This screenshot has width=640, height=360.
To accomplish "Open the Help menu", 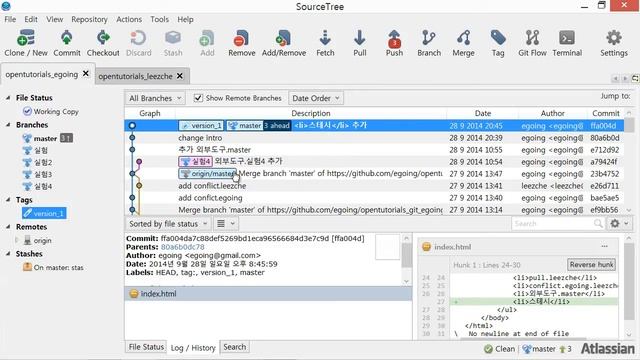I will point(185,19).
